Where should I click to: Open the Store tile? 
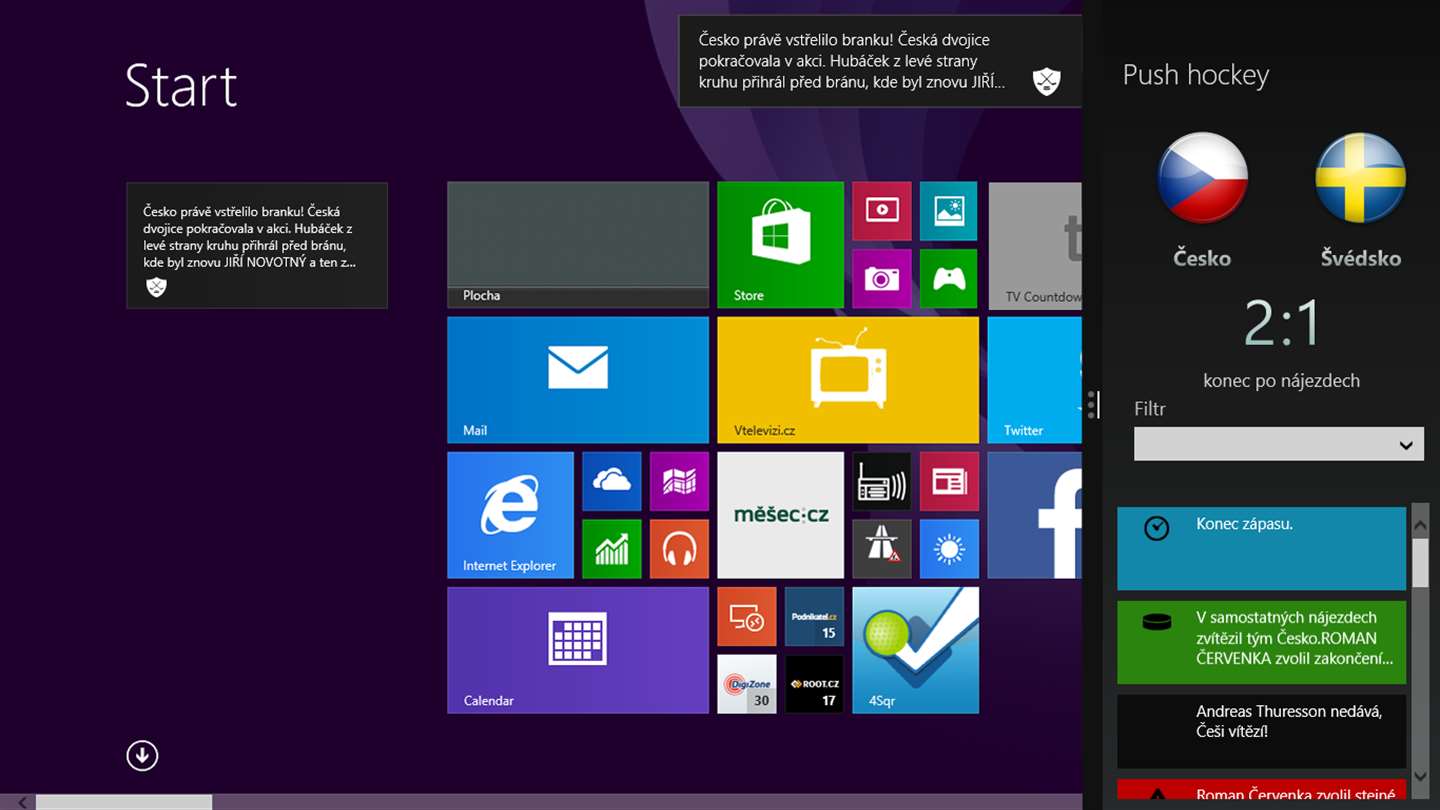pyautogui.click(x=780, y=244)
